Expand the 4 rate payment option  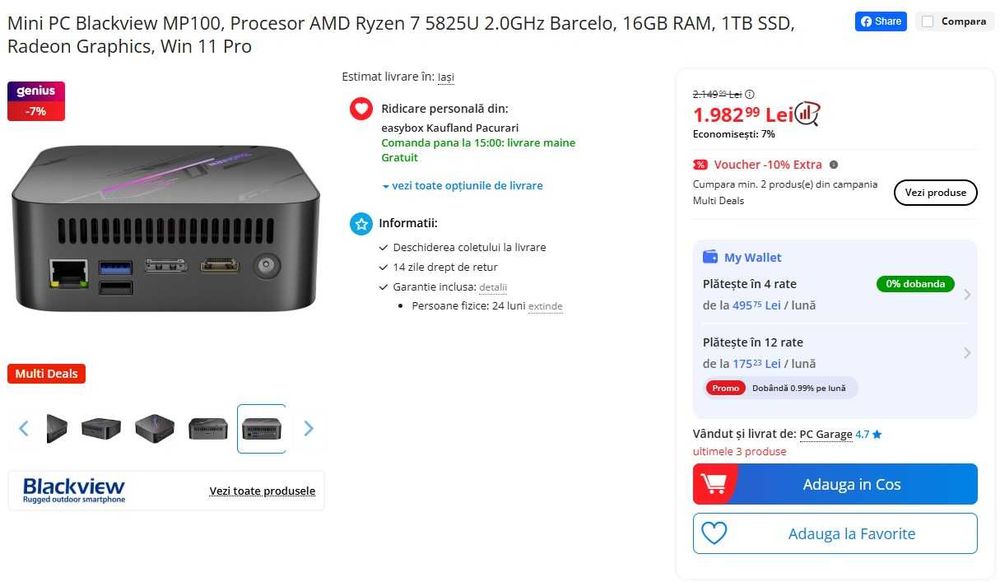[966, 294]
